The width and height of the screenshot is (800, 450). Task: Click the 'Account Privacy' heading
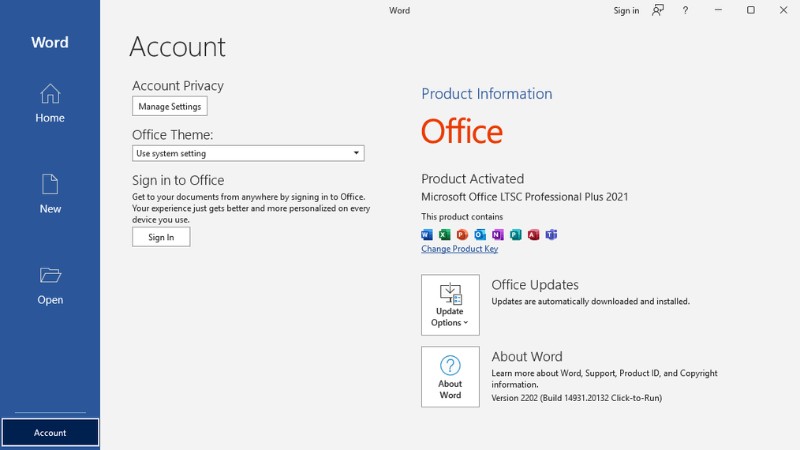click(x=178, y=86)
